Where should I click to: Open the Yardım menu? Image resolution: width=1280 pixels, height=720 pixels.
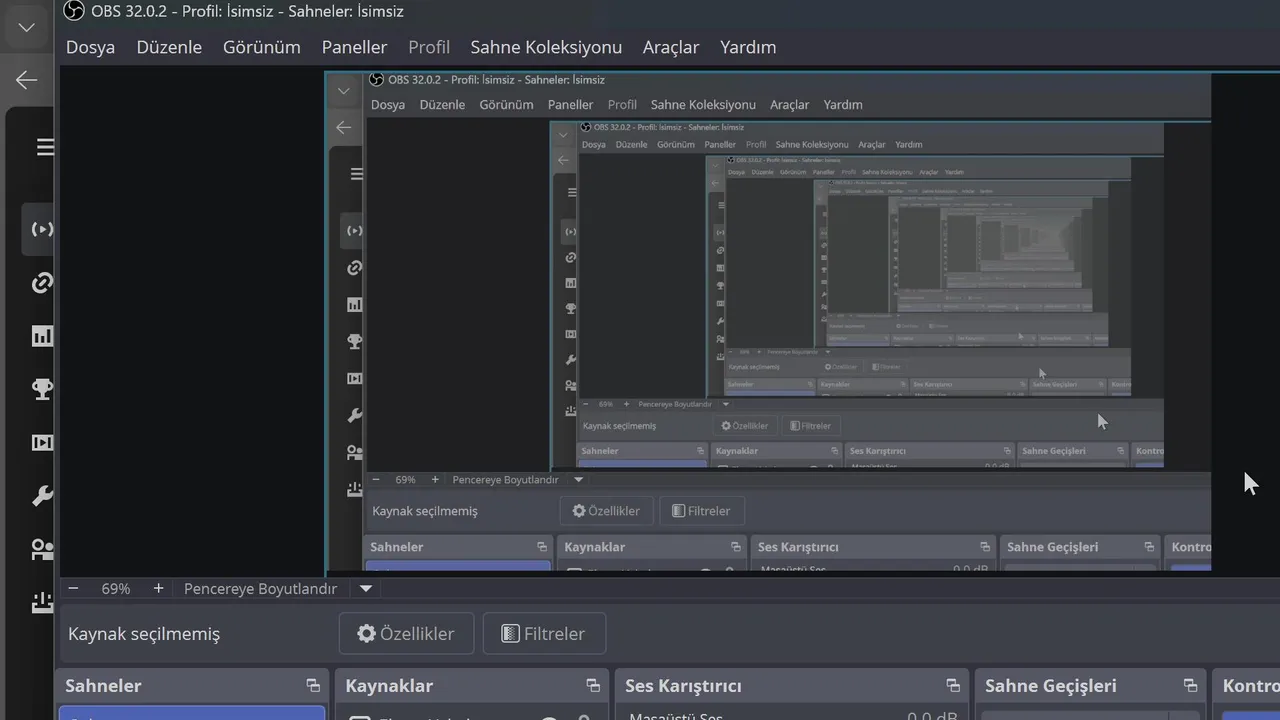(748, 47)
